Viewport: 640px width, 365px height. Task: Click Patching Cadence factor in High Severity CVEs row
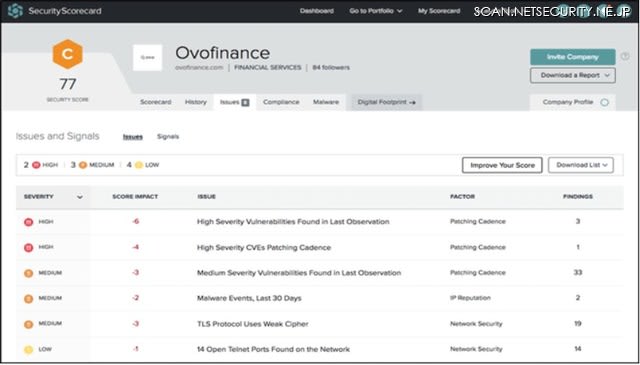click(478, 247)
